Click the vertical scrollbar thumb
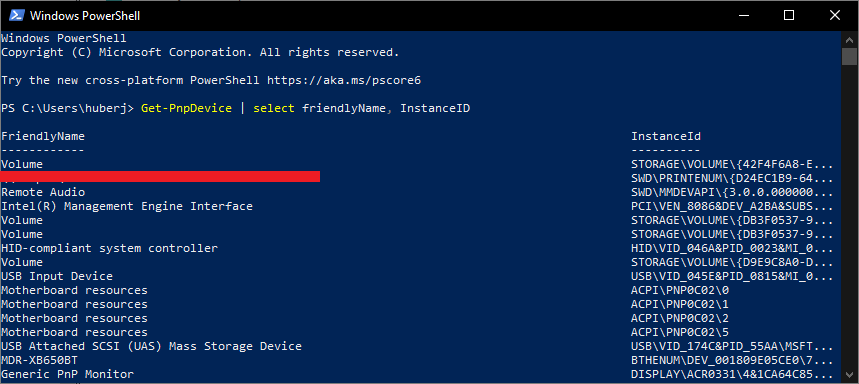Viewport: 859px width, 384px height. point(849,56)
